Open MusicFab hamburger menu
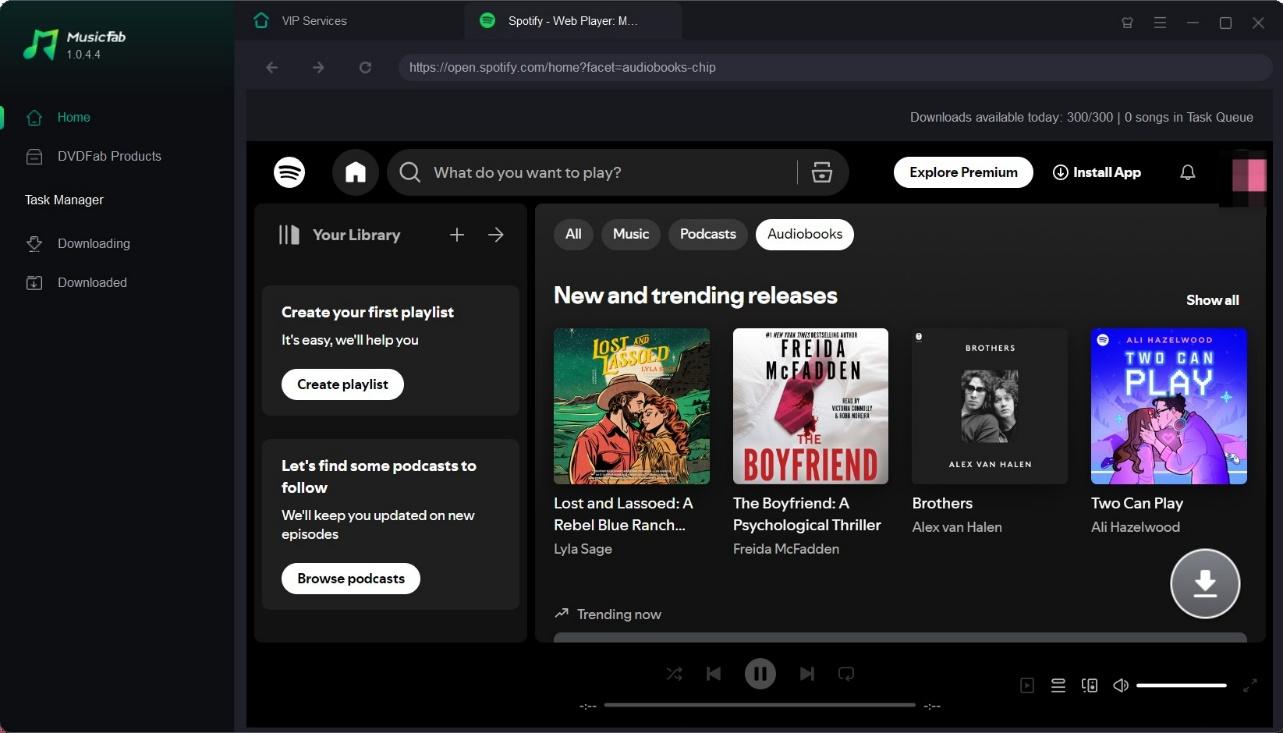The image size is (1283, 733). click(x=1160, y=22)
